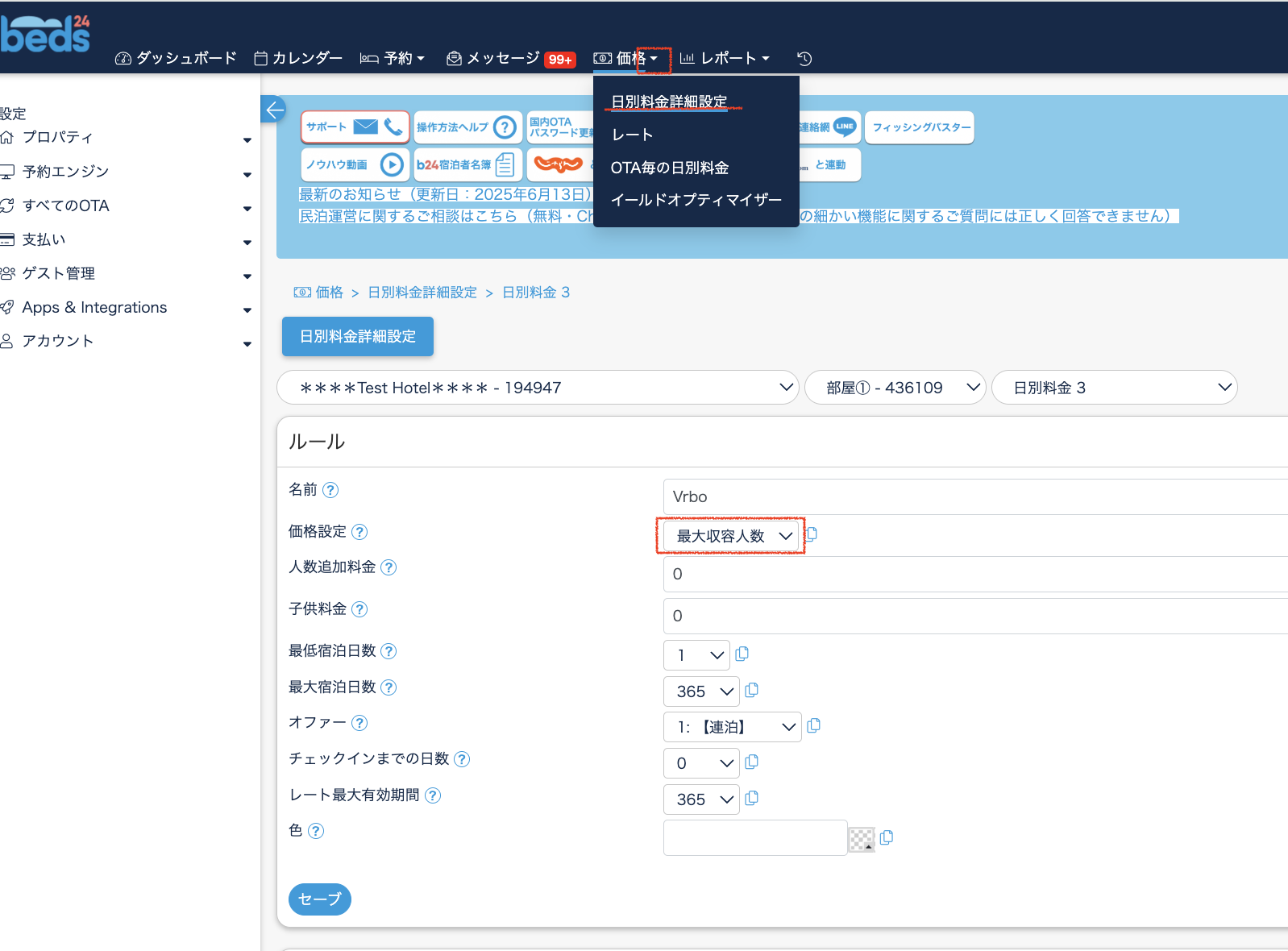Click the 名前 input field containing Vrbo
Viewport: 1288px width, 951px height.
click(967, 496)
